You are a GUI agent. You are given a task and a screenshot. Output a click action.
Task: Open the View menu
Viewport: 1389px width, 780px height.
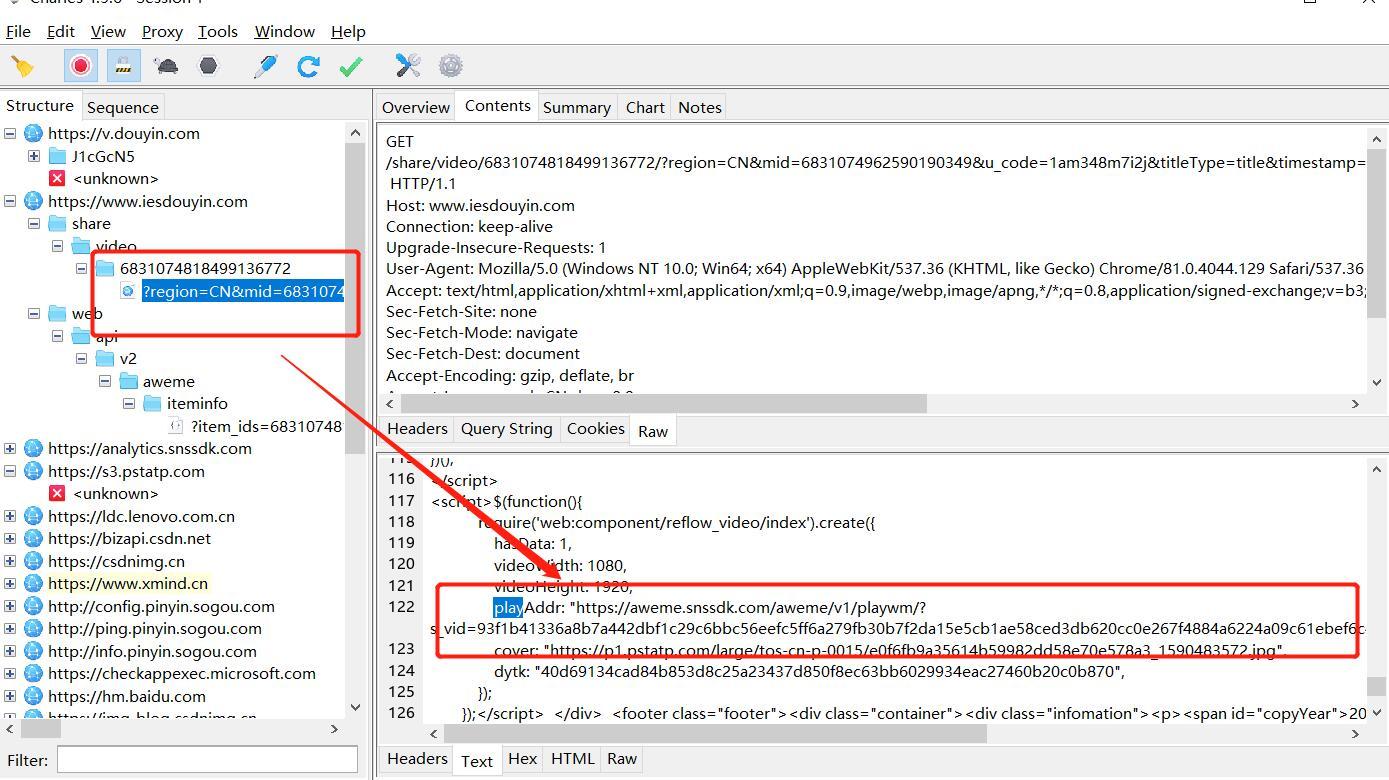[108, 31]
